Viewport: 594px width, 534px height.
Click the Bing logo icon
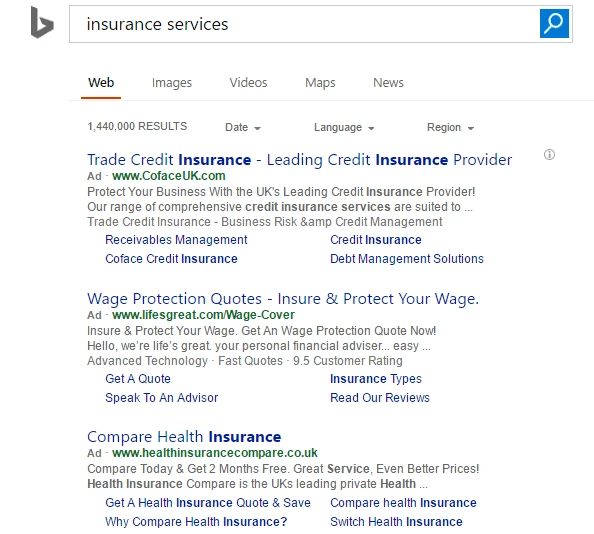(x=42, y=22)
